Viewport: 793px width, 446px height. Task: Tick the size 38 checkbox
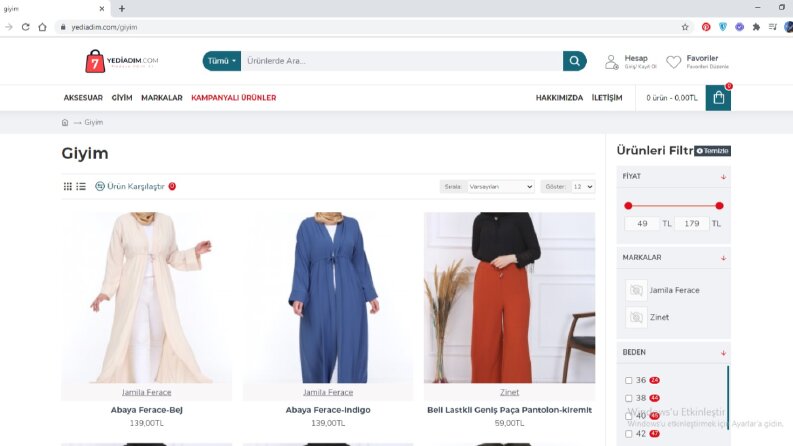pyautogui.click(x=629, y=398)
